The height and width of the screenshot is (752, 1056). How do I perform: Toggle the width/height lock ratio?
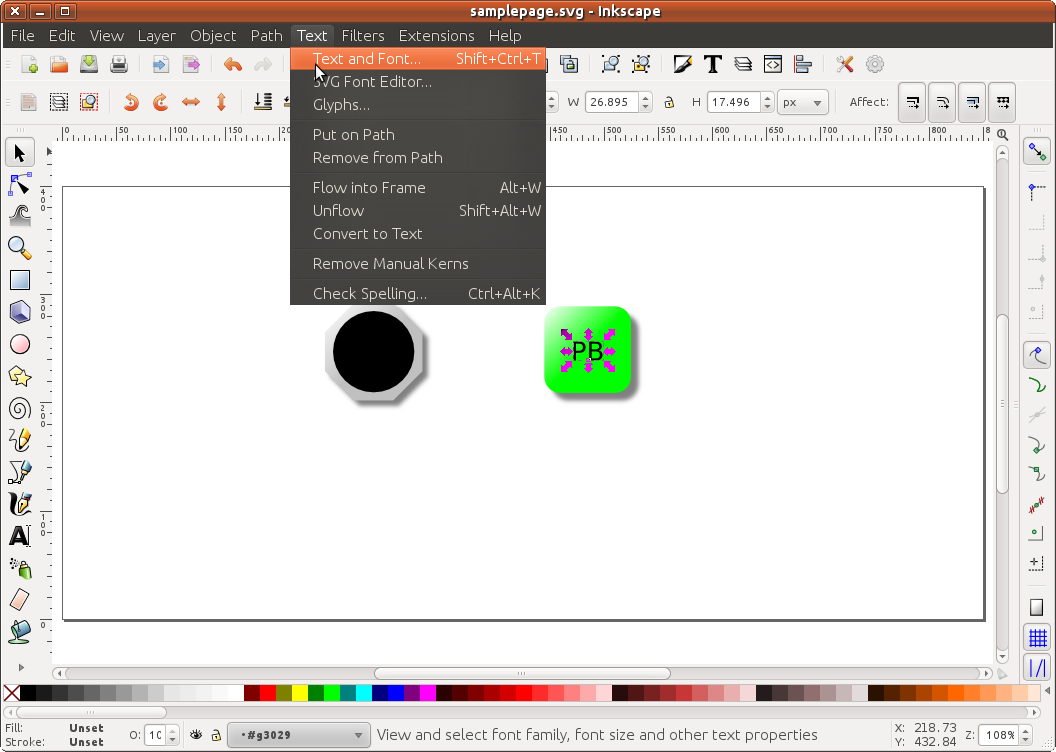669,102
